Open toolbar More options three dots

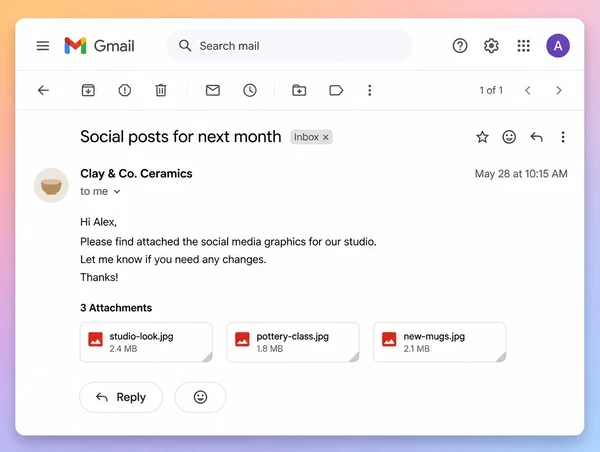click(x=370, y=90)
